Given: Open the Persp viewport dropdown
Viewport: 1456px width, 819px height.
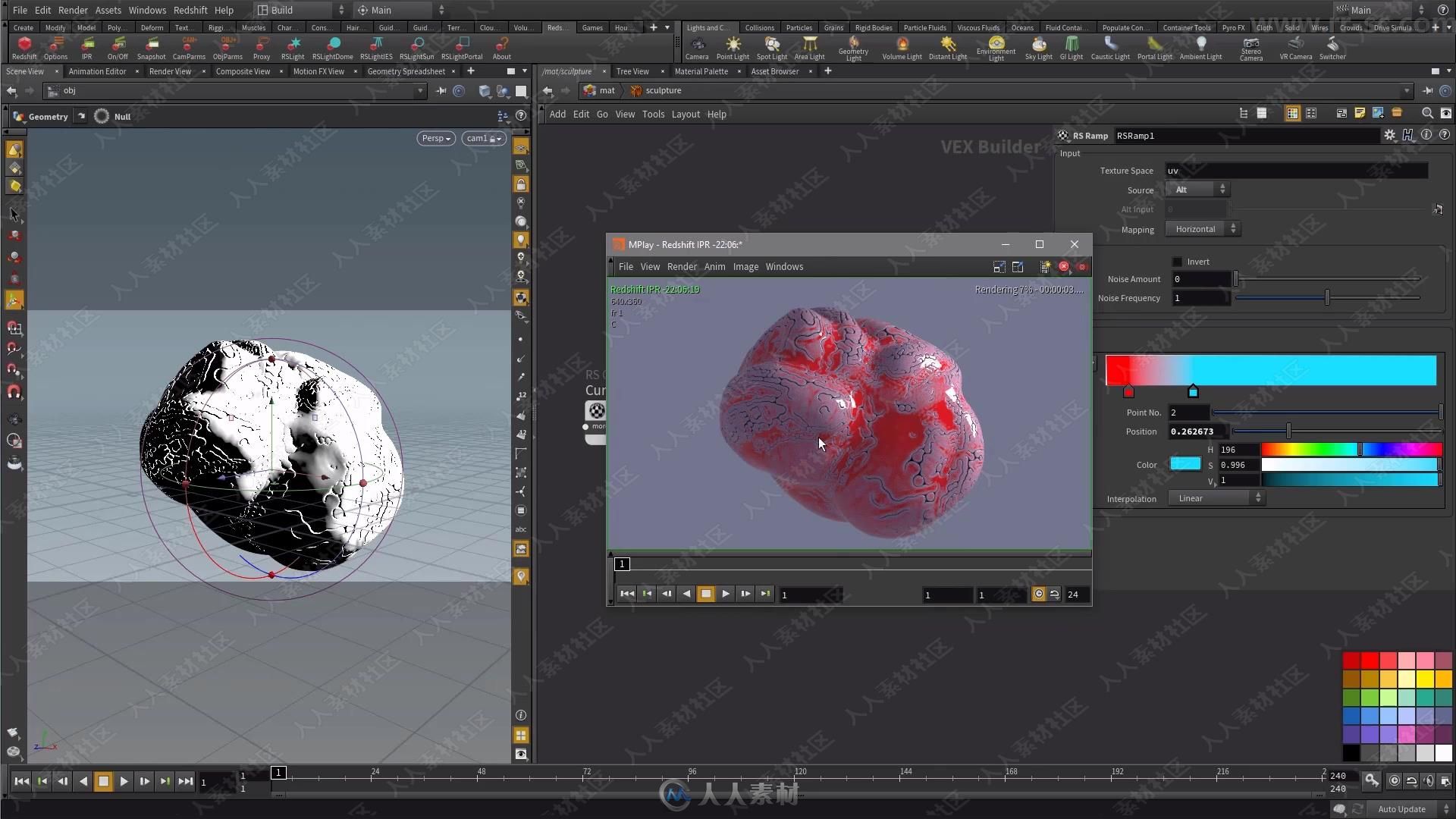Looking at the screenshot, I should click(436, 138).
